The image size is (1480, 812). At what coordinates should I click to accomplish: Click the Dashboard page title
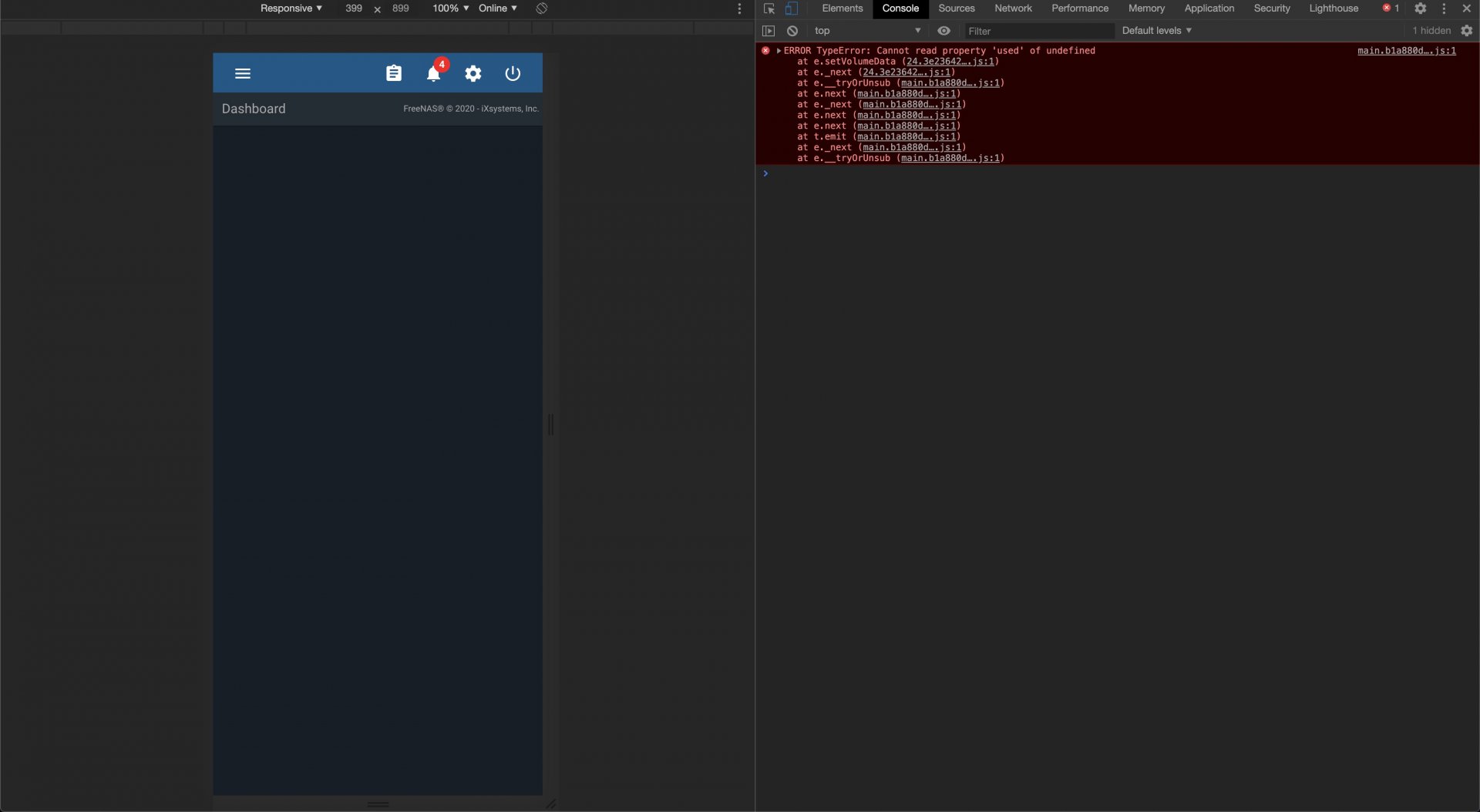(254, 109)
